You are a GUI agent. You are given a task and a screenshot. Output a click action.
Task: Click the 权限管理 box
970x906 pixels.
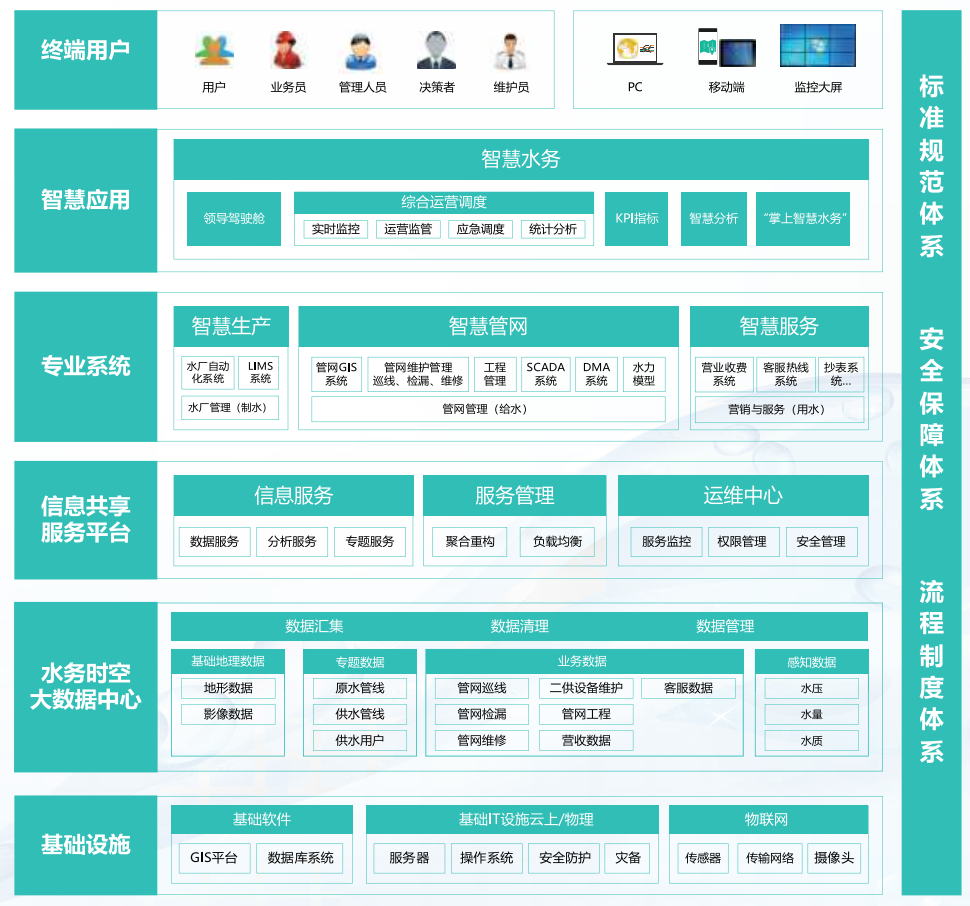point(744,542)
